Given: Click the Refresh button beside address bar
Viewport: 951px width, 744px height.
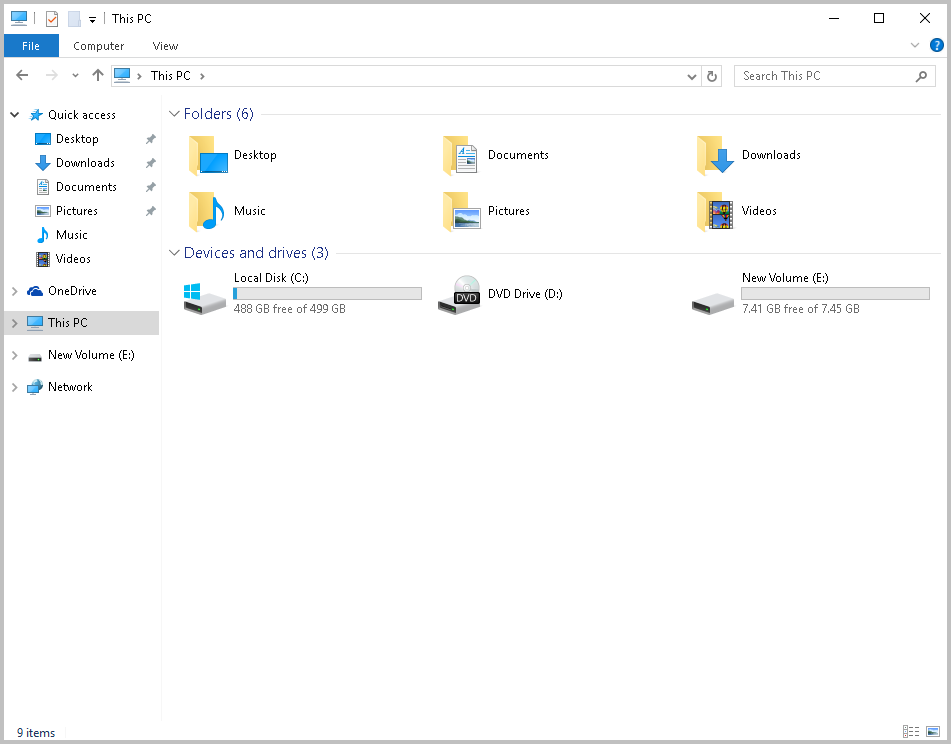Looking at the screenshot, I should [712, 76].
